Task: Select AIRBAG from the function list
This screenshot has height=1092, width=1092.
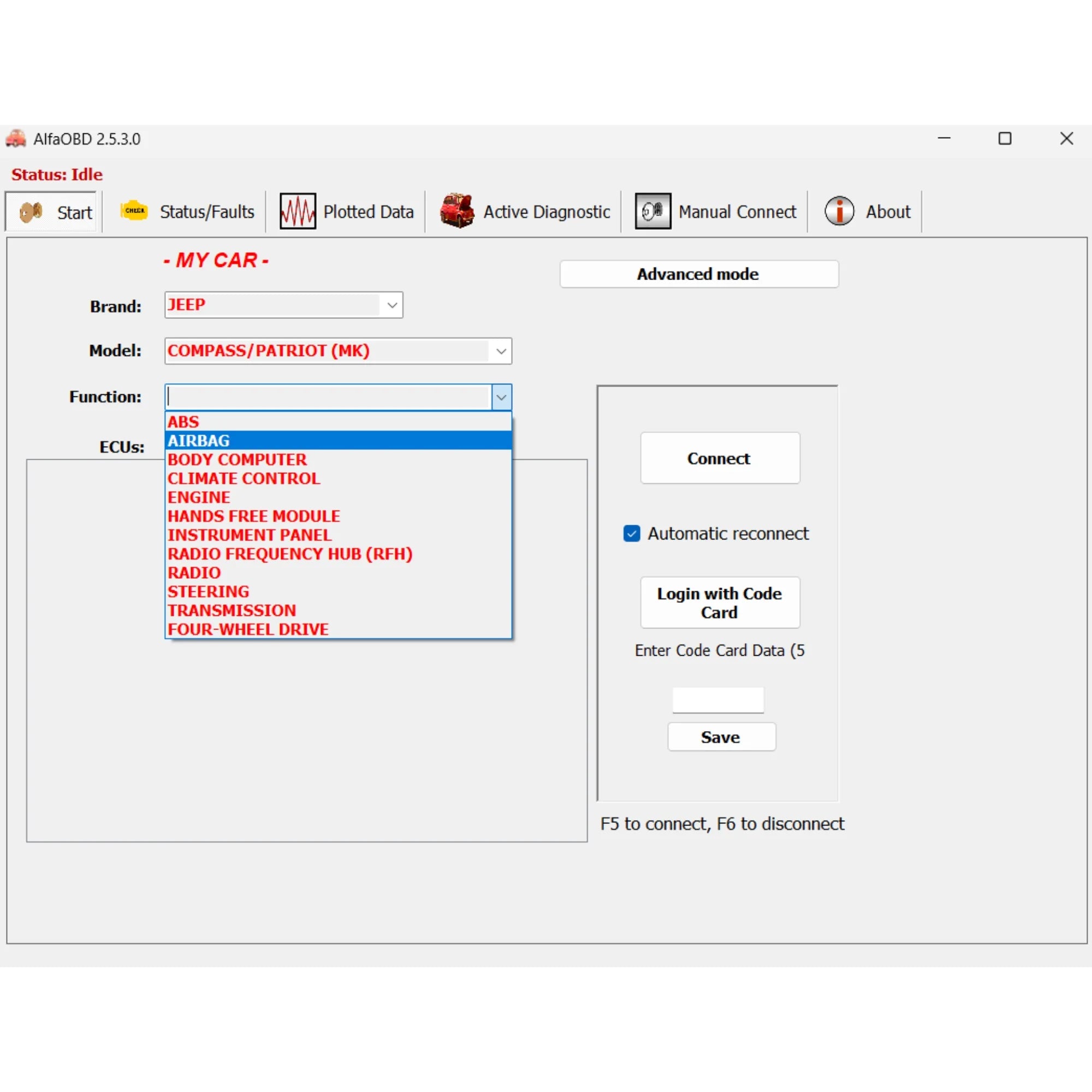Action: 199,440
